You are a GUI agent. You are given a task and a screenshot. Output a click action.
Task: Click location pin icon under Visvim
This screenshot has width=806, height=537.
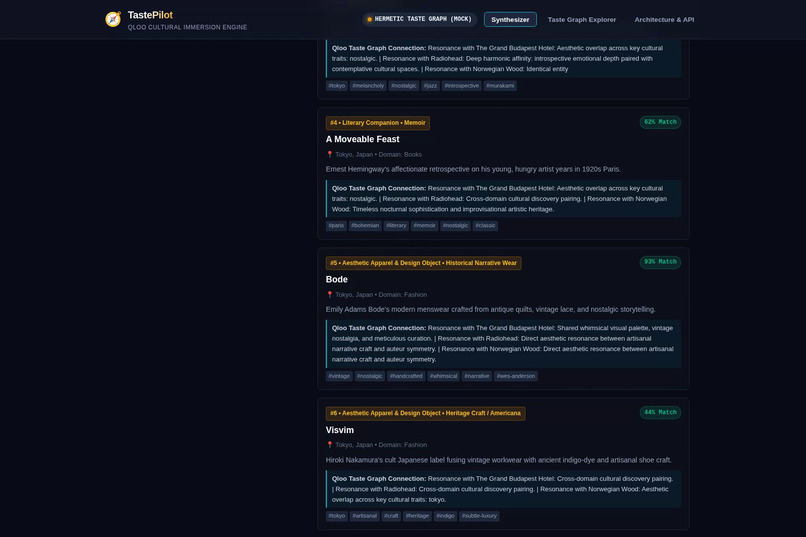point(329,445)
